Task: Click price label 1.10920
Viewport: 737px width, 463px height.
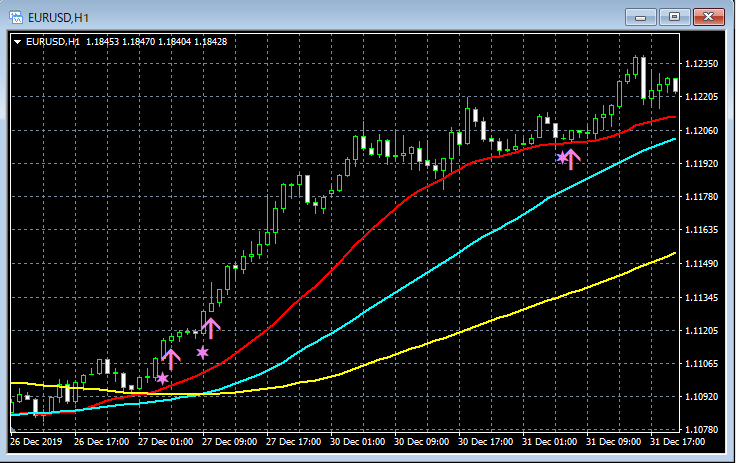Action: coord(702,397)
